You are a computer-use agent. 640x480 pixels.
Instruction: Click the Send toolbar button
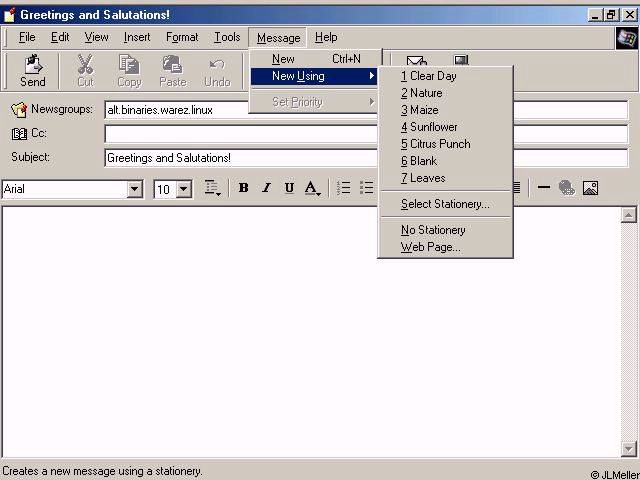33,71
